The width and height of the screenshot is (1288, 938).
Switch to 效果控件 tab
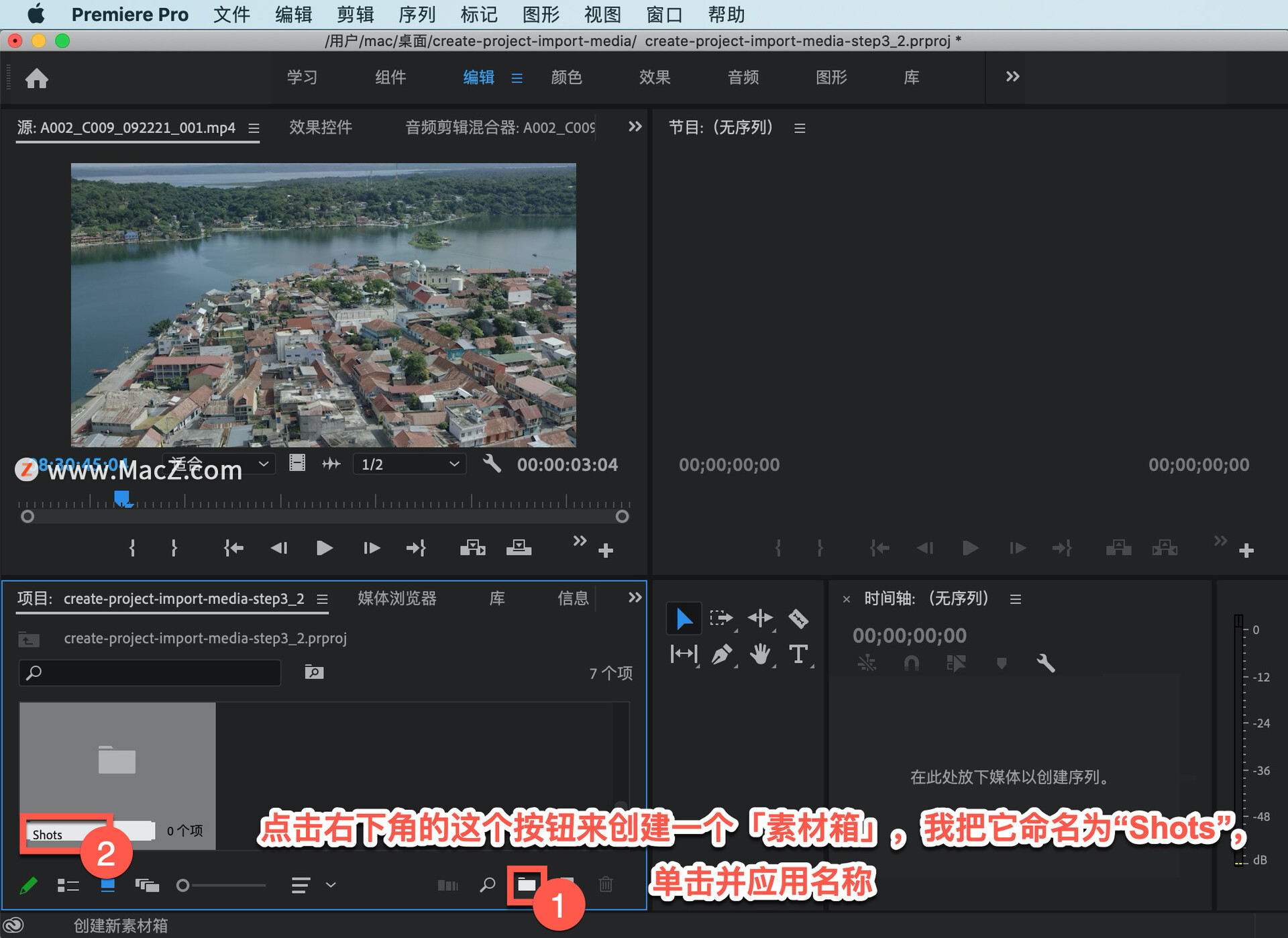point(321,127)
